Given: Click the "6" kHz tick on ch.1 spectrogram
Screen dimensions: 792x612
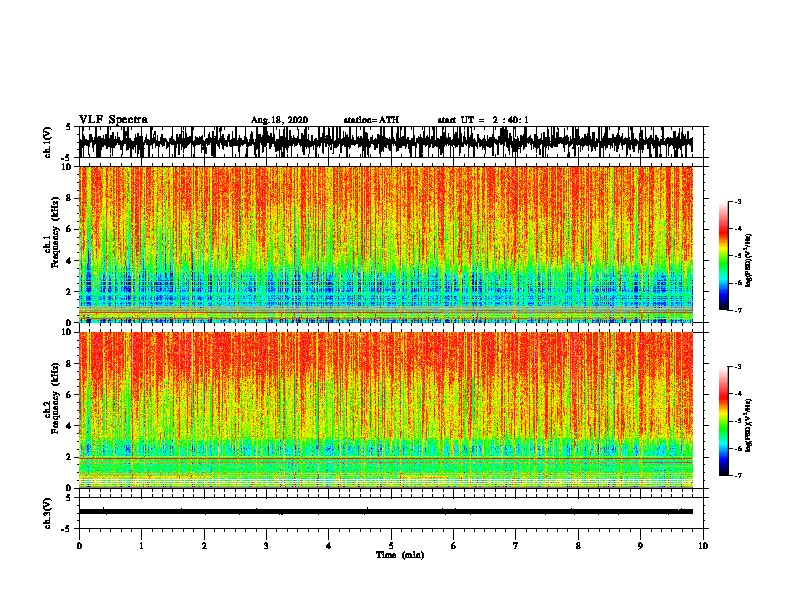Looking at the screenshot, I should click(69, 229).
